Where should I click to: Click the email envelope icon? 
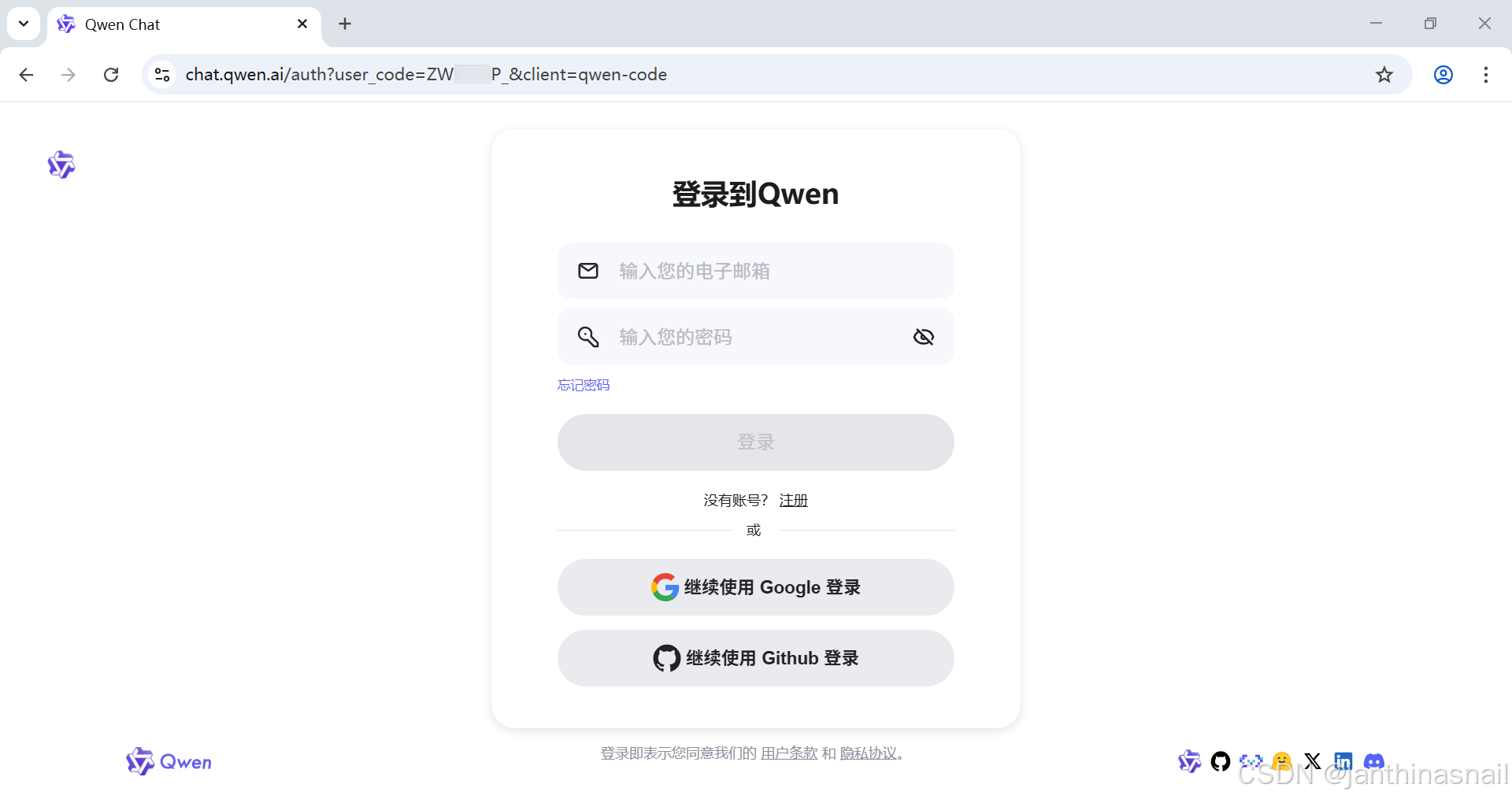pos(588,271)
